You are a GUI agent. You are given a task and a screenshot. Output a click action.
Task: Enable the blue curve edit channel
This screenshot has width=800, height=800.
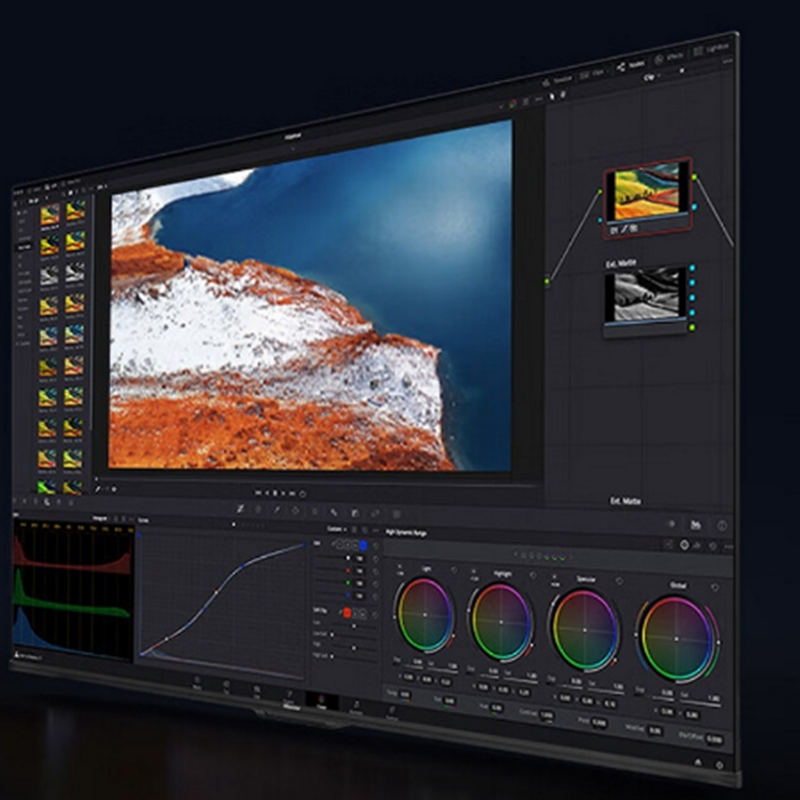363,545
